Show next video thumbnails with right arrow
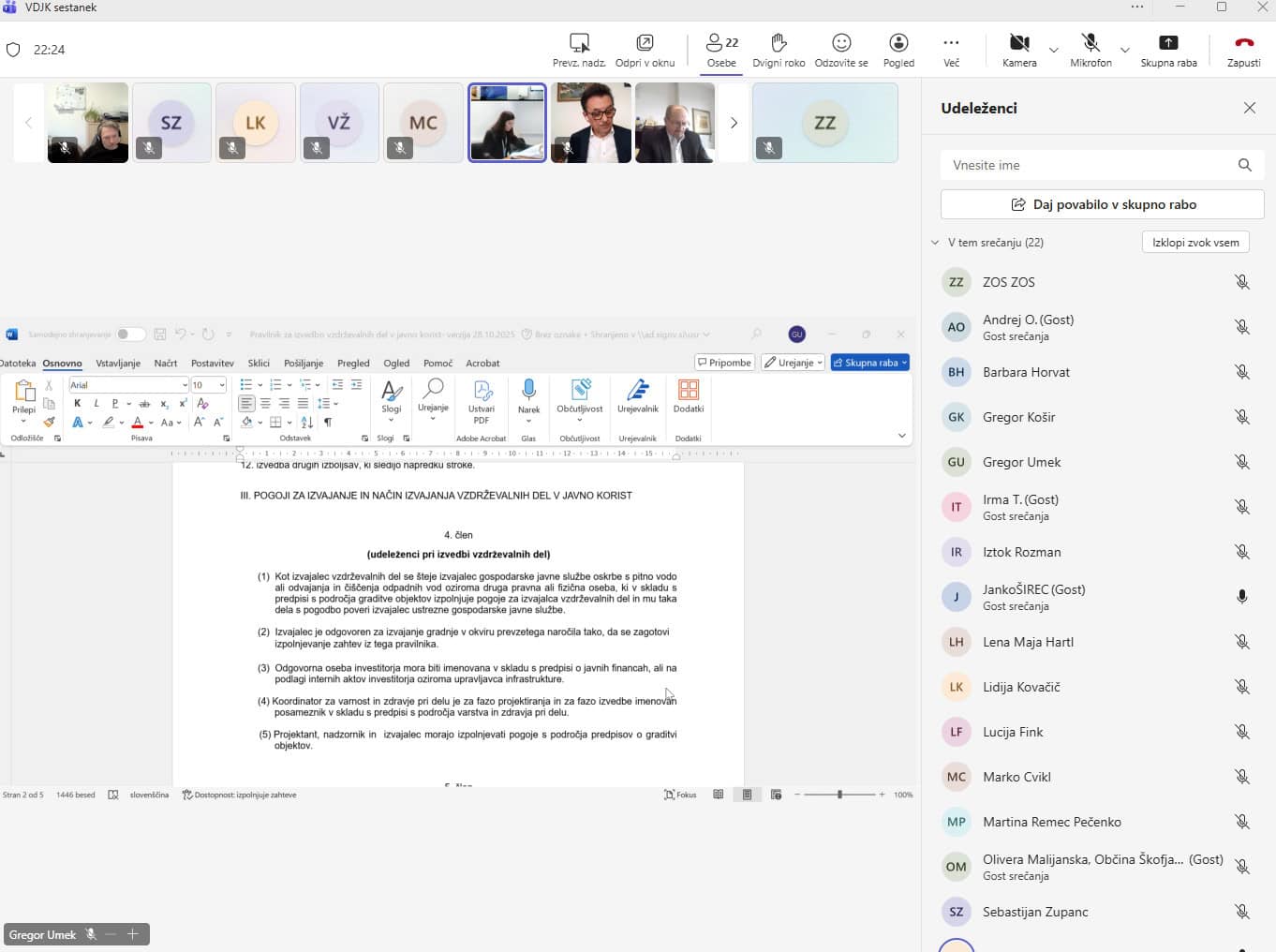Screen dimensions: 1276x952 [734, 123]
